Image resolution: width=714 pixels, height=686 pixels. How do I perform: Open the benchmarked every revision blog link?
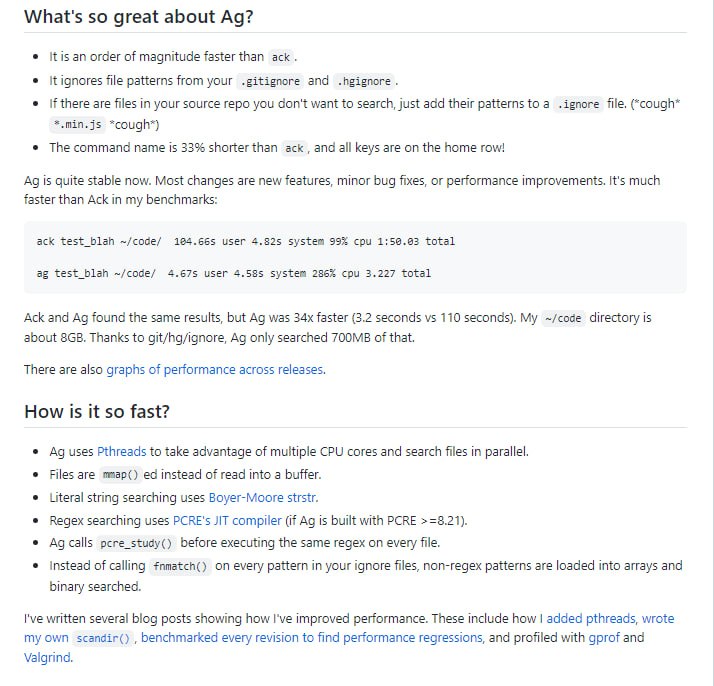[x=313, y=637]
